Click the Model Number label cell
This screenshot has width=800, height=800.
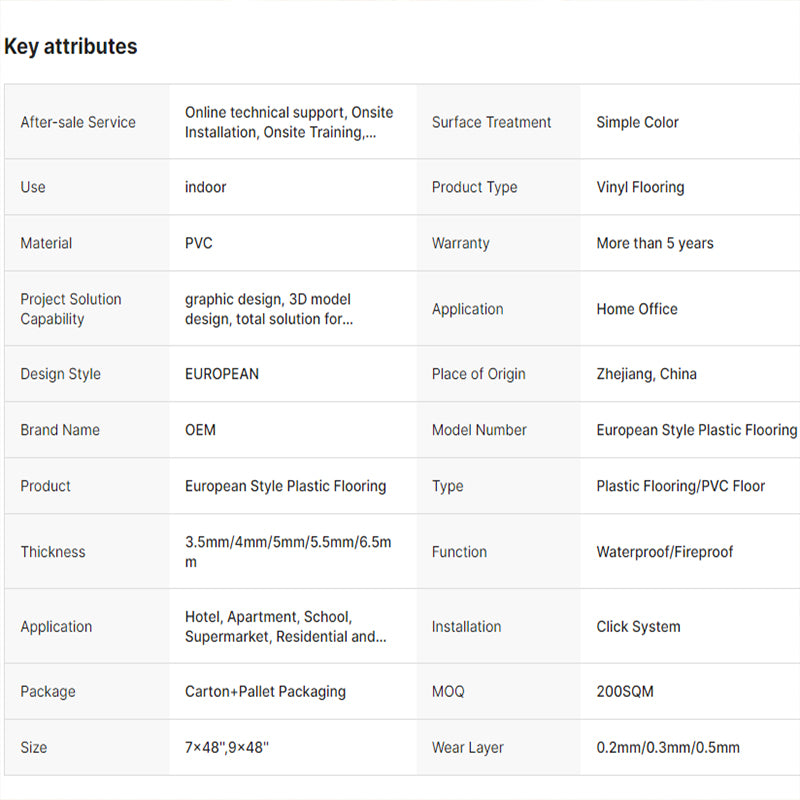[x=479, y=430]
